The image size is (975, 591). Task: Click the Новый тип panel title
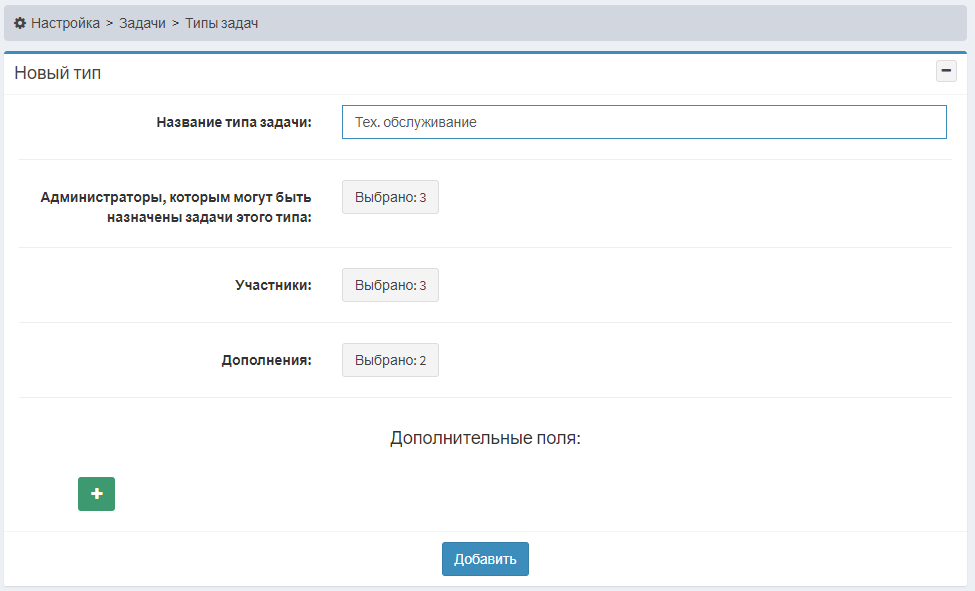[x=57, y=73]
